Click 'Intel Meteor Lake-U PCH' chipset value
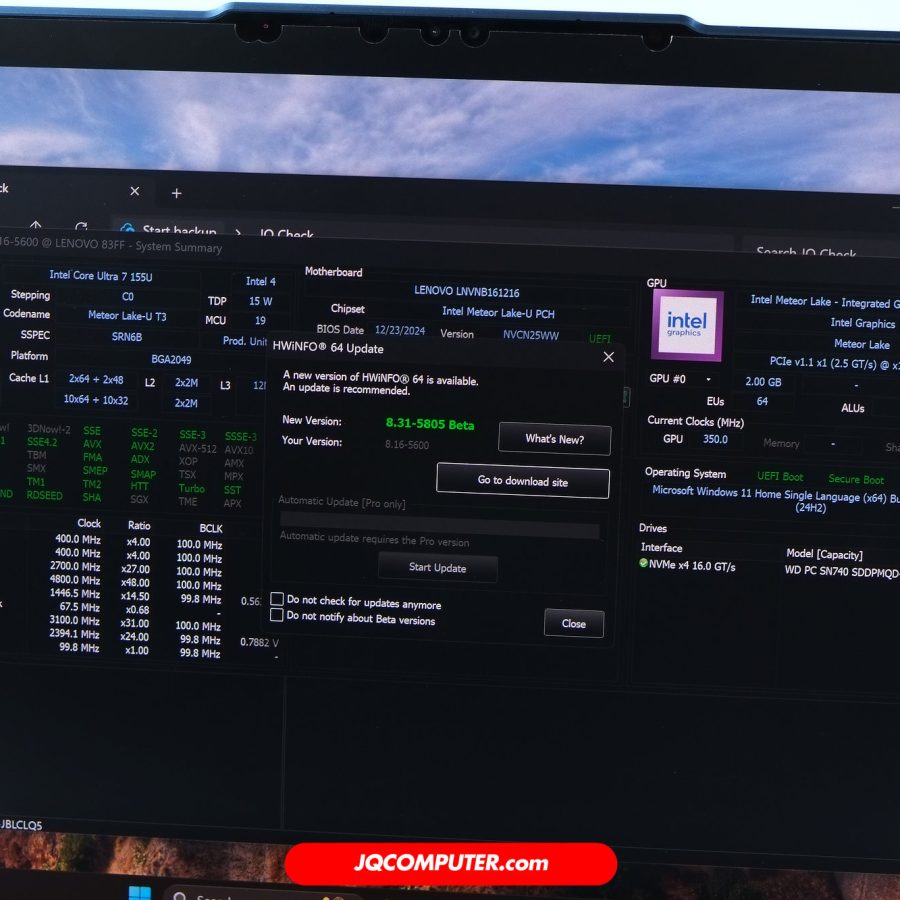 click(498, 313)
